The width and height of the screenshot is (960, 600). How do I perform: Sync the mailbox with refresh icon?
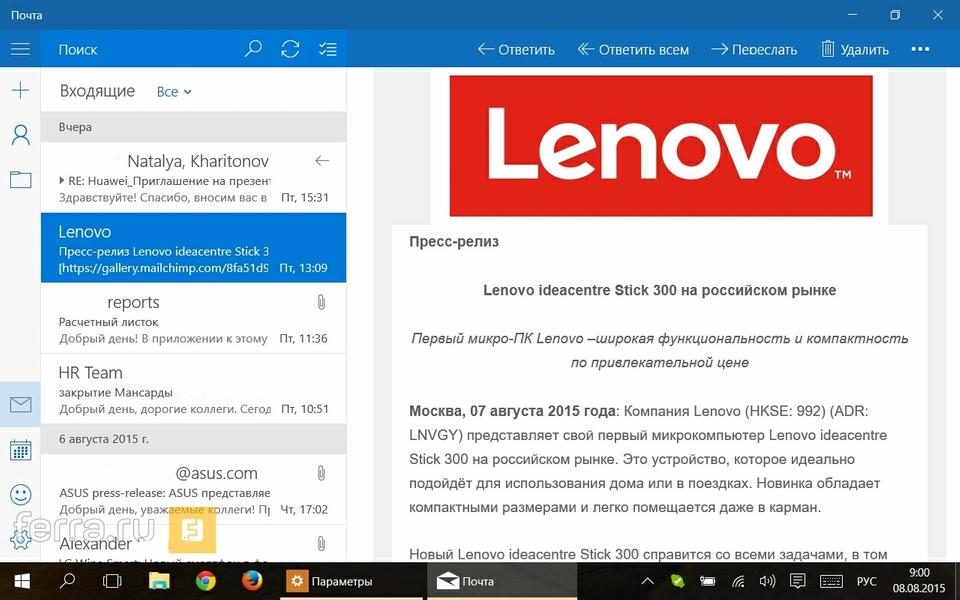tap(290, 49)
